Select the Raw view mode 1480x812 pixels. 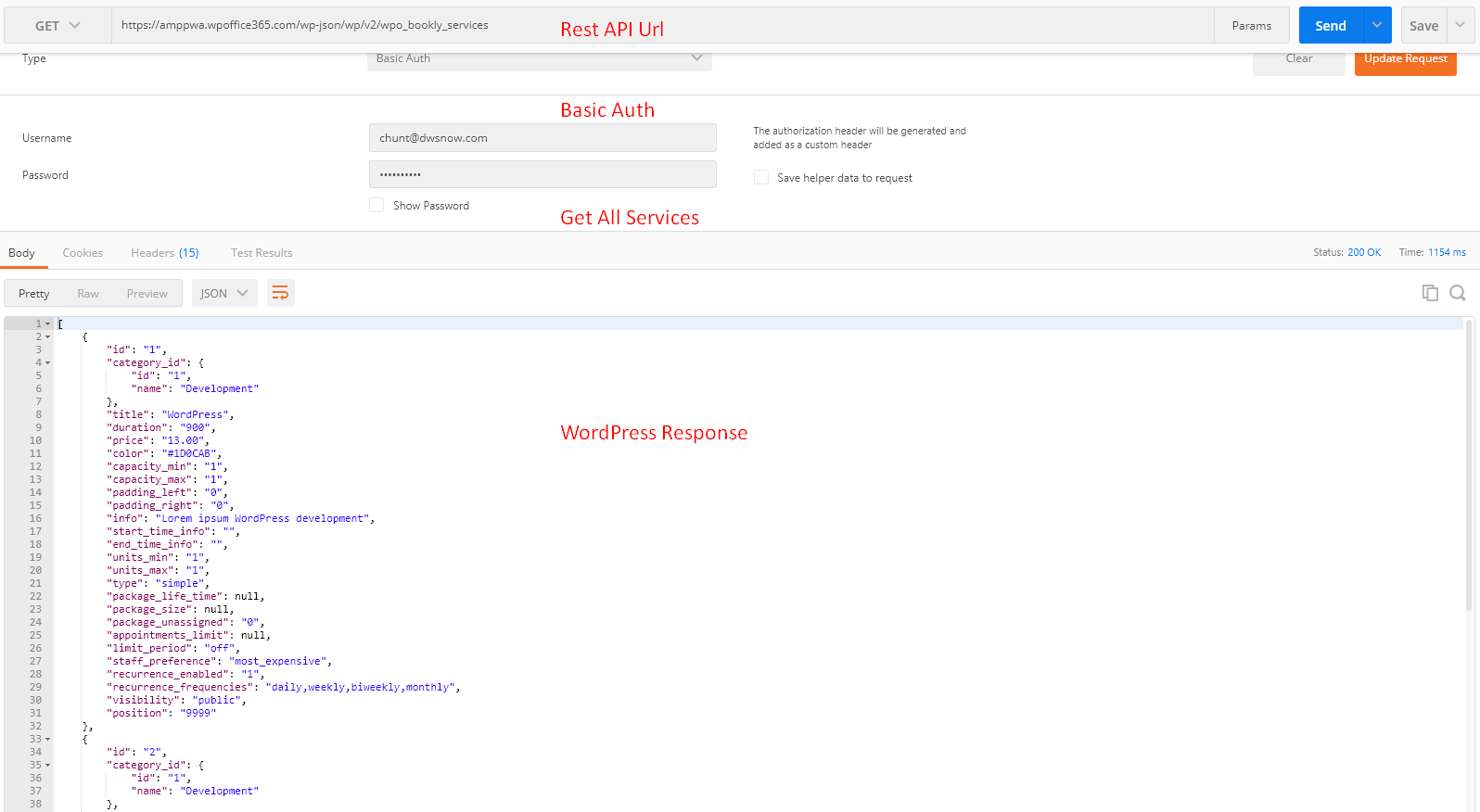(x=88, y=293)
